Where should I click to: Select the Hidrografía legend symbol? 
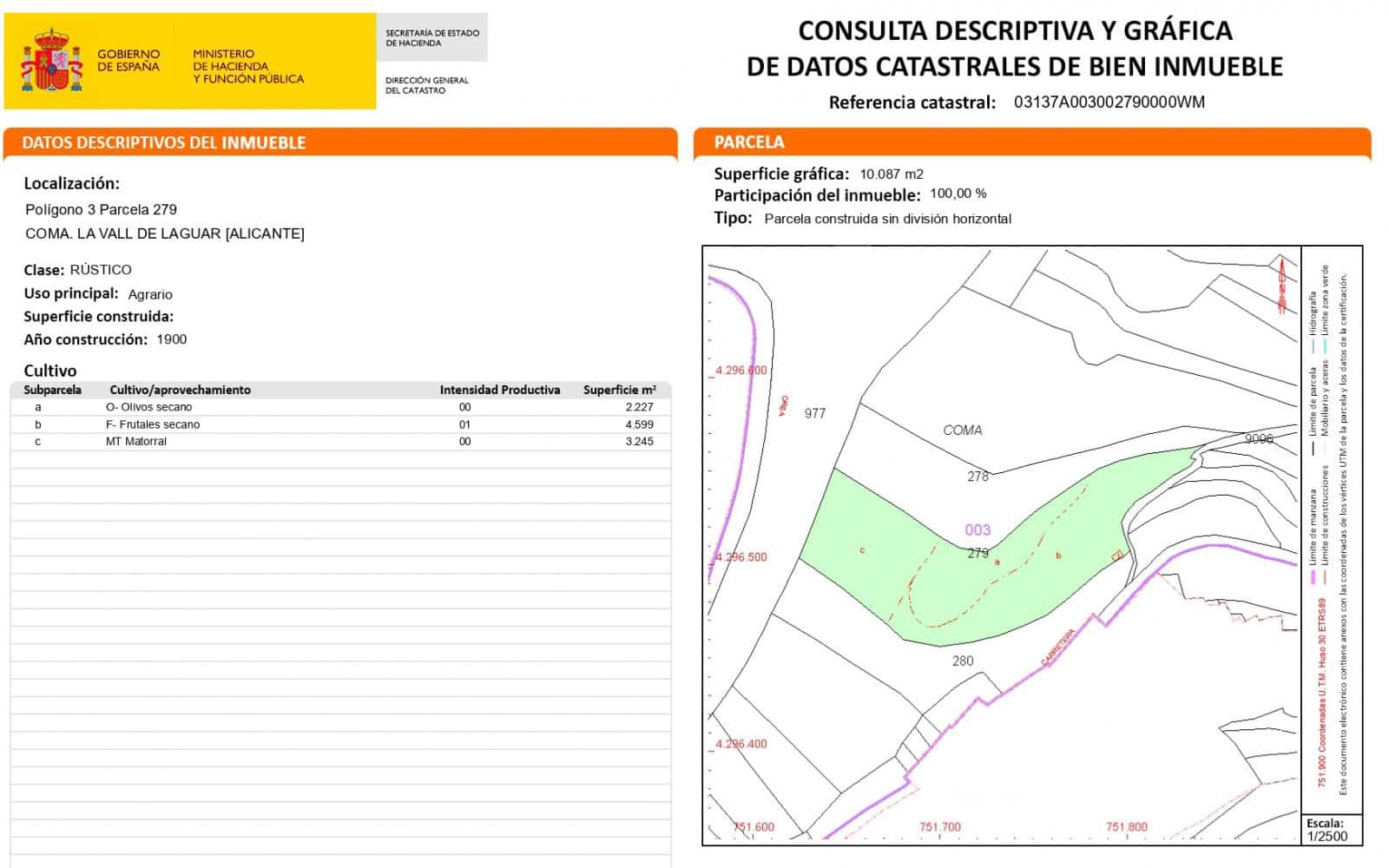(x=1313, y=345)
